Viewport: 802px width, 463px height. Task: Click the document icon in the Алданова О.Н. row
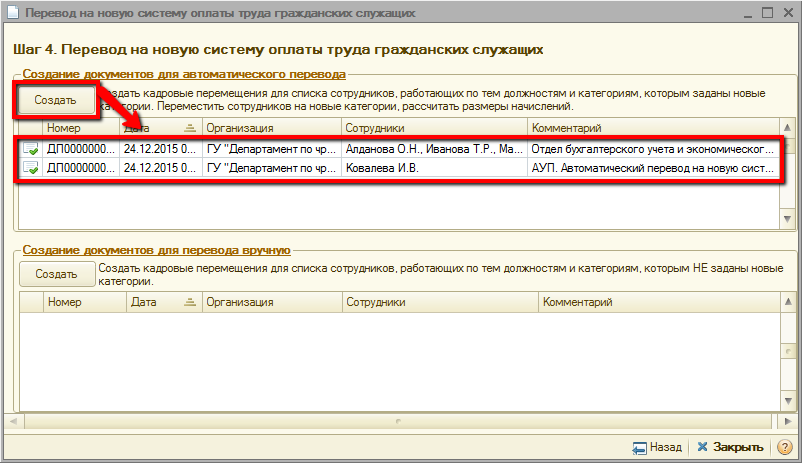coord(31,149)
